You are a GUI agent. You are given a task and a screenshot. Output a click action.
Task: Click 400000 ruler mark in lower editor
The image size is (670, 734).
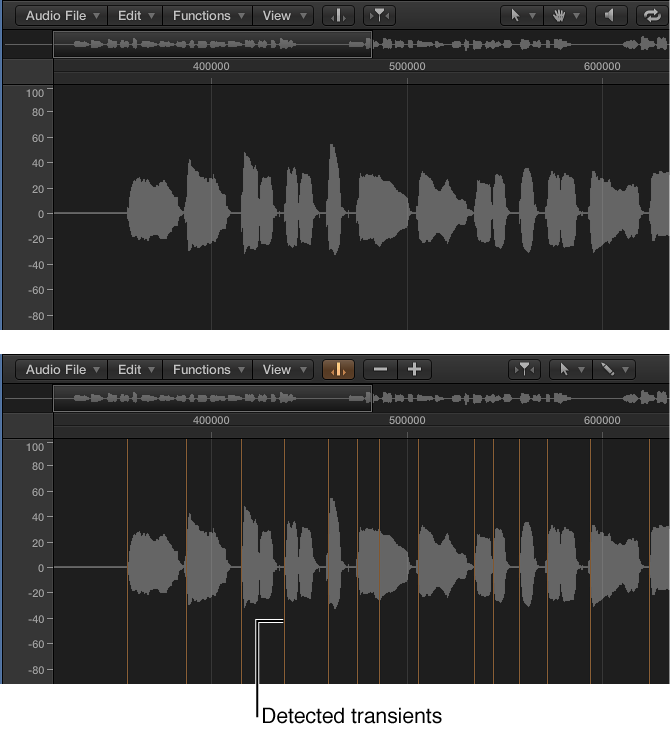tap(211, 420)
